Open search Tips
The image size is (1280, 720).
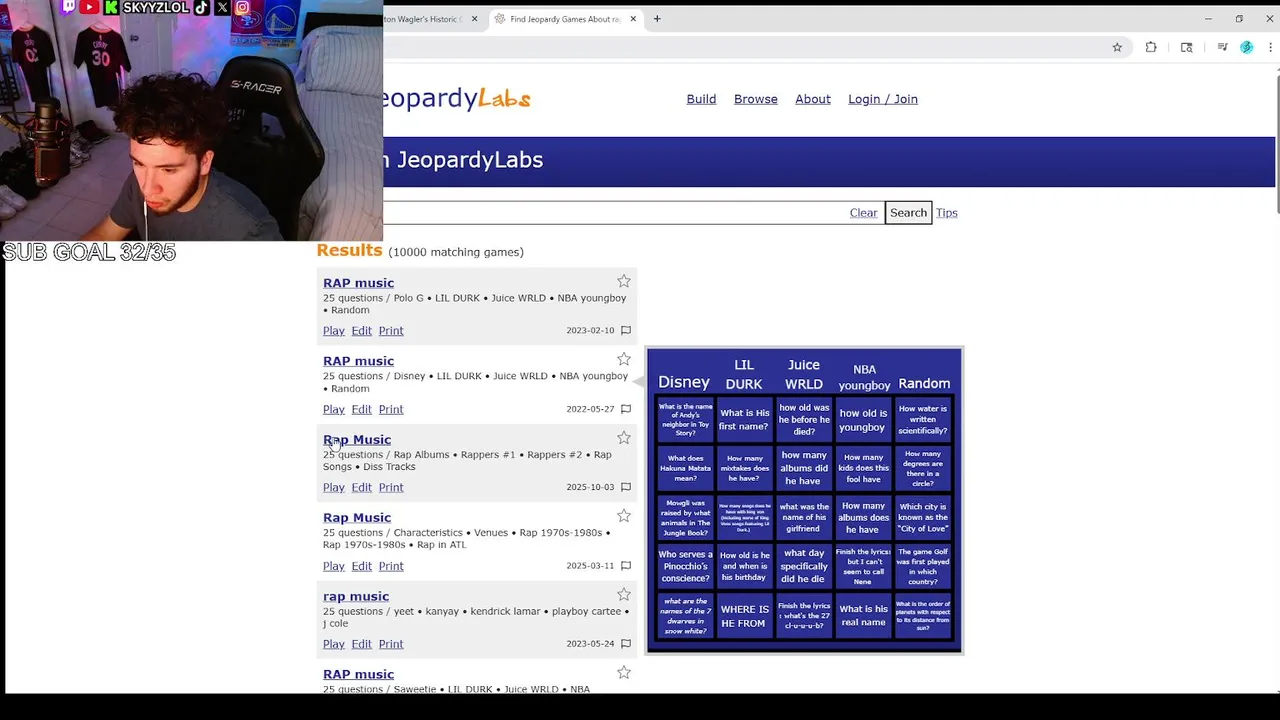click(947, 213)
